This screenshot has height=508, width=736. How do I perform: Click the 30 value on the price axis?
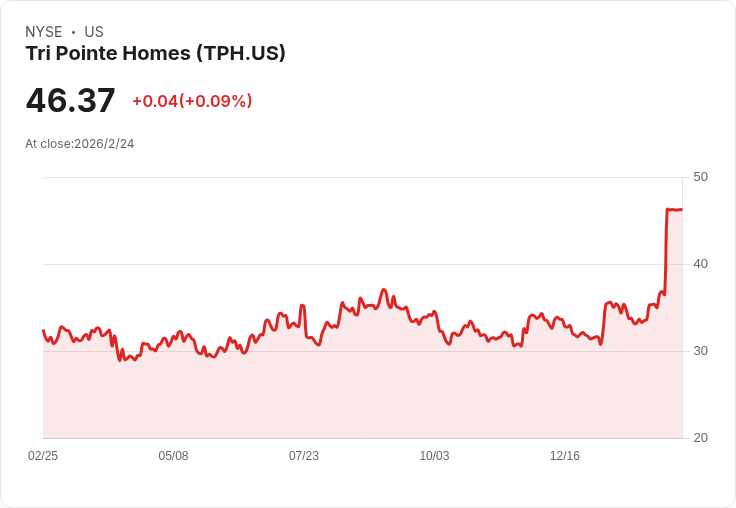tap(700, 351)
